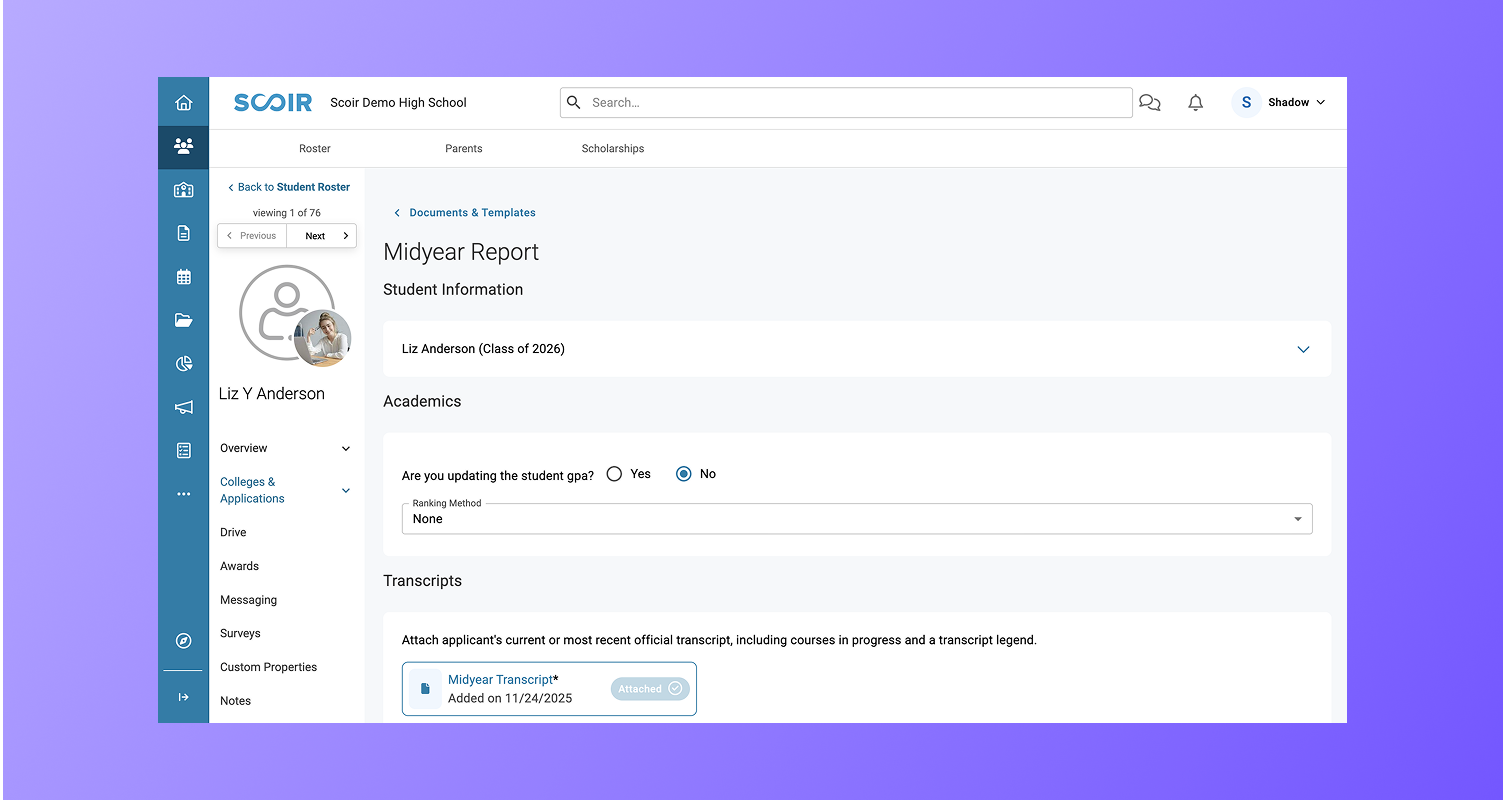
Task: Expand Liz Anderson's student information panel
Action: [x=1303, y=349]
